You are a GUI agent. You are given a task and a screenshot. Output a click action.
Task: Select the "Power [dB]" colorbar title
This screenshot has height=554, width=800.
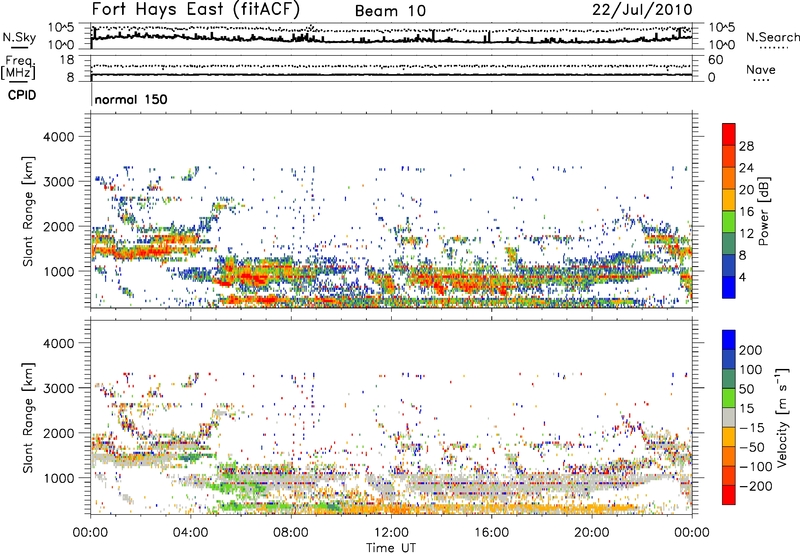pyautogui.click(x=764, y=211)
